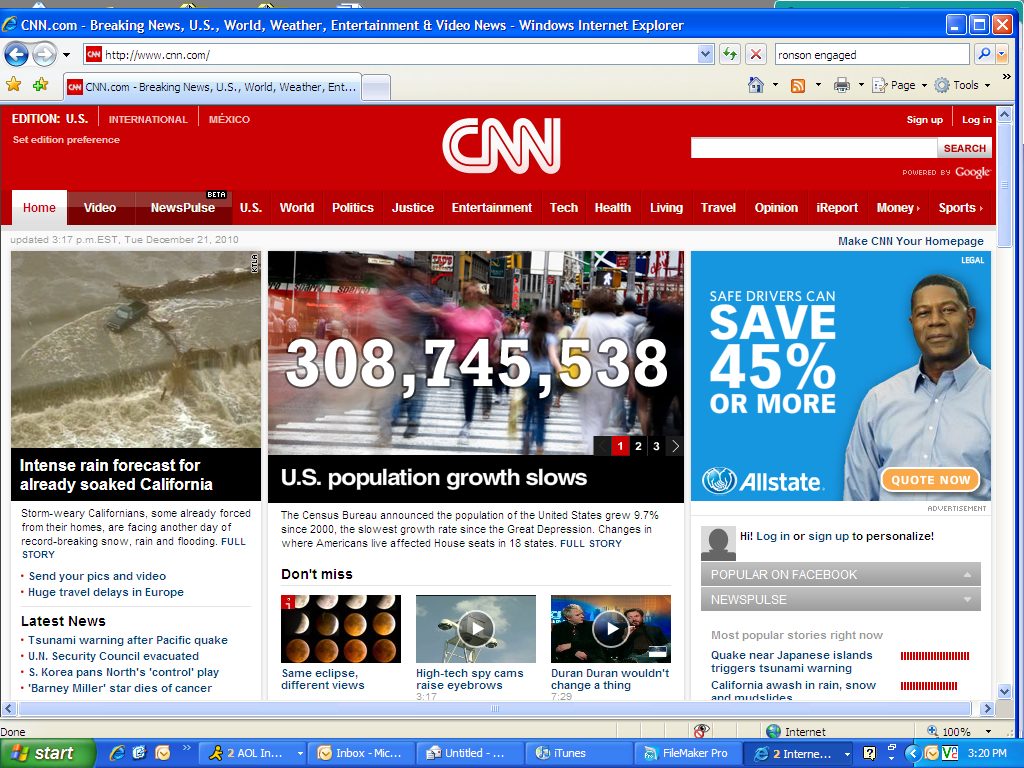Go to the Tech section
This screenshot has width=1024, height=768.
pos(564,208)
